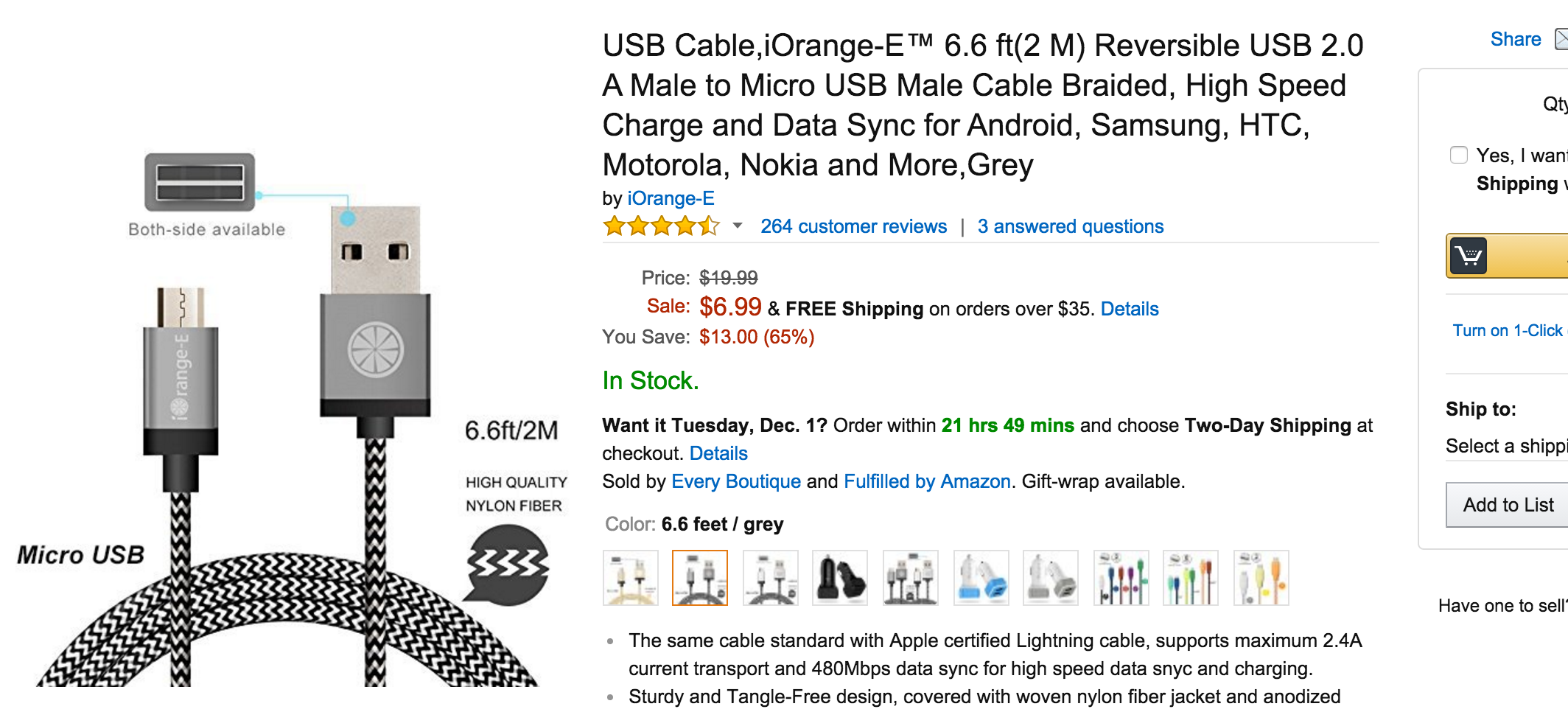Viewport: 1568px width, 712px height.
Task: Select the gold braided cable thumbnail
Action: pos(630,578)
